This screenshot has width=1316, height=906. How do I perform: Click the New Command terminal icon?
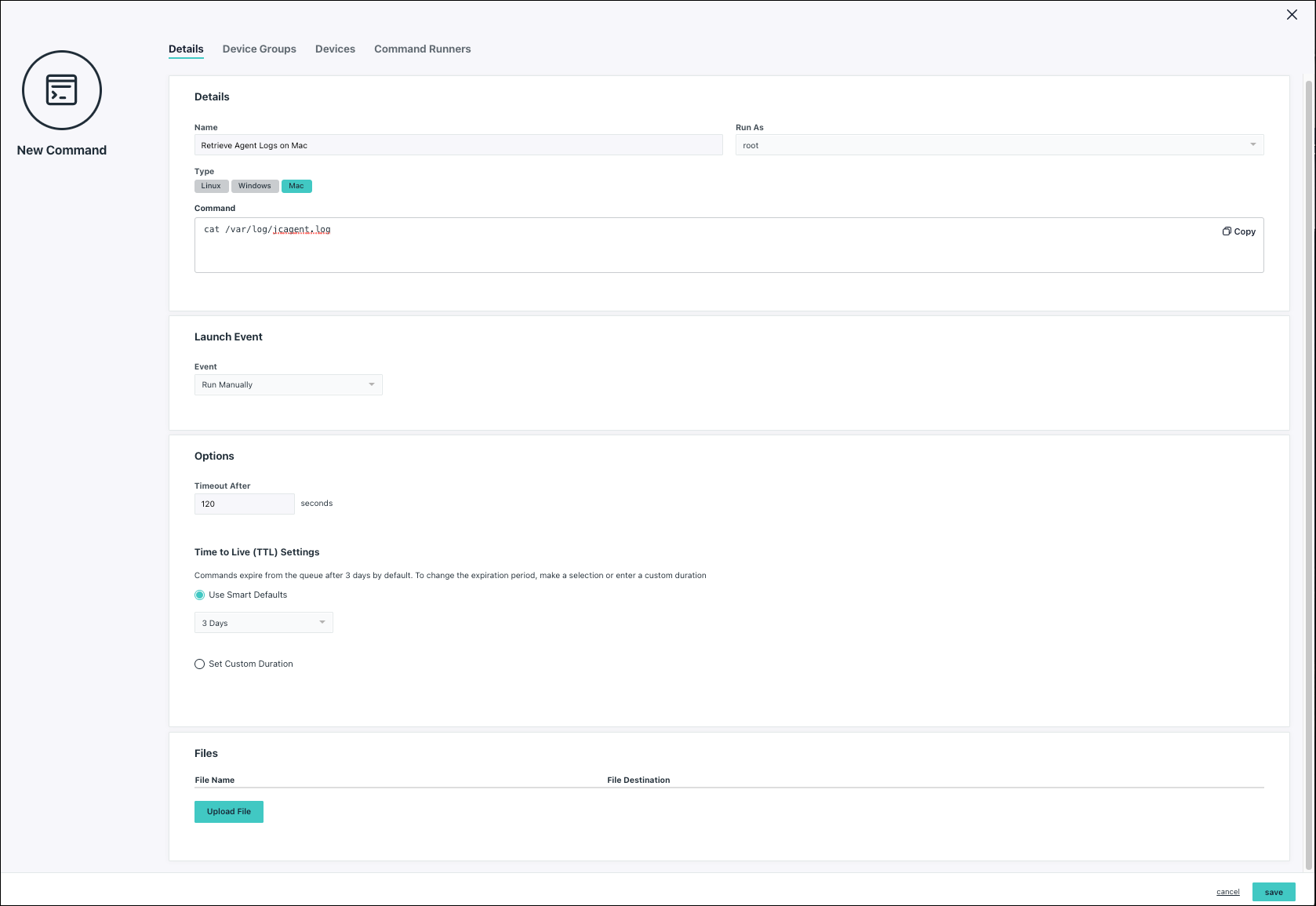point(61,89)
